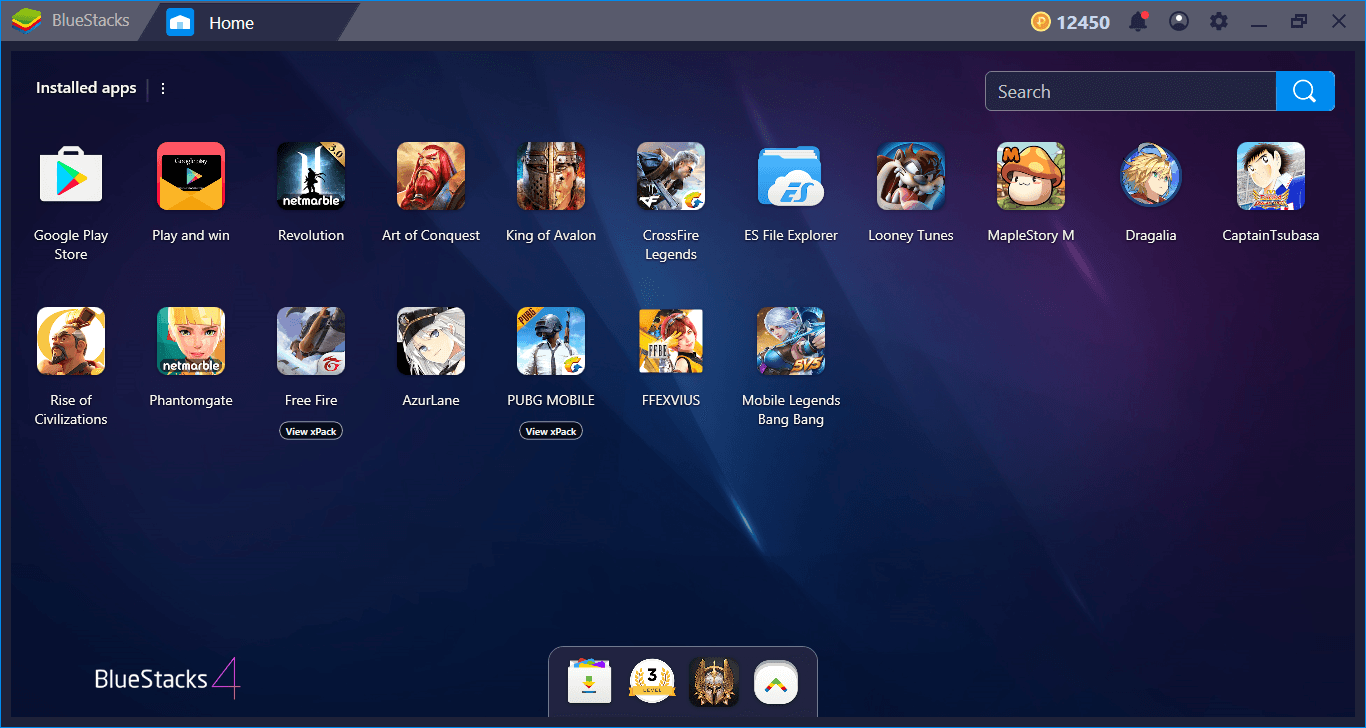Open CrossFire Legends

pos(671,176)
